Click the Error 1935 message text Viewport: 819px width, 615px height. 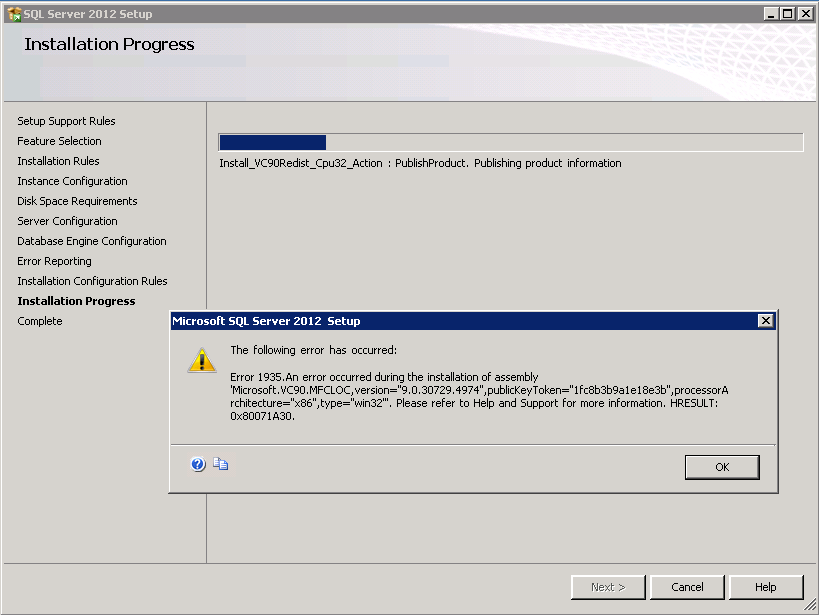click(x=479, y=397)
